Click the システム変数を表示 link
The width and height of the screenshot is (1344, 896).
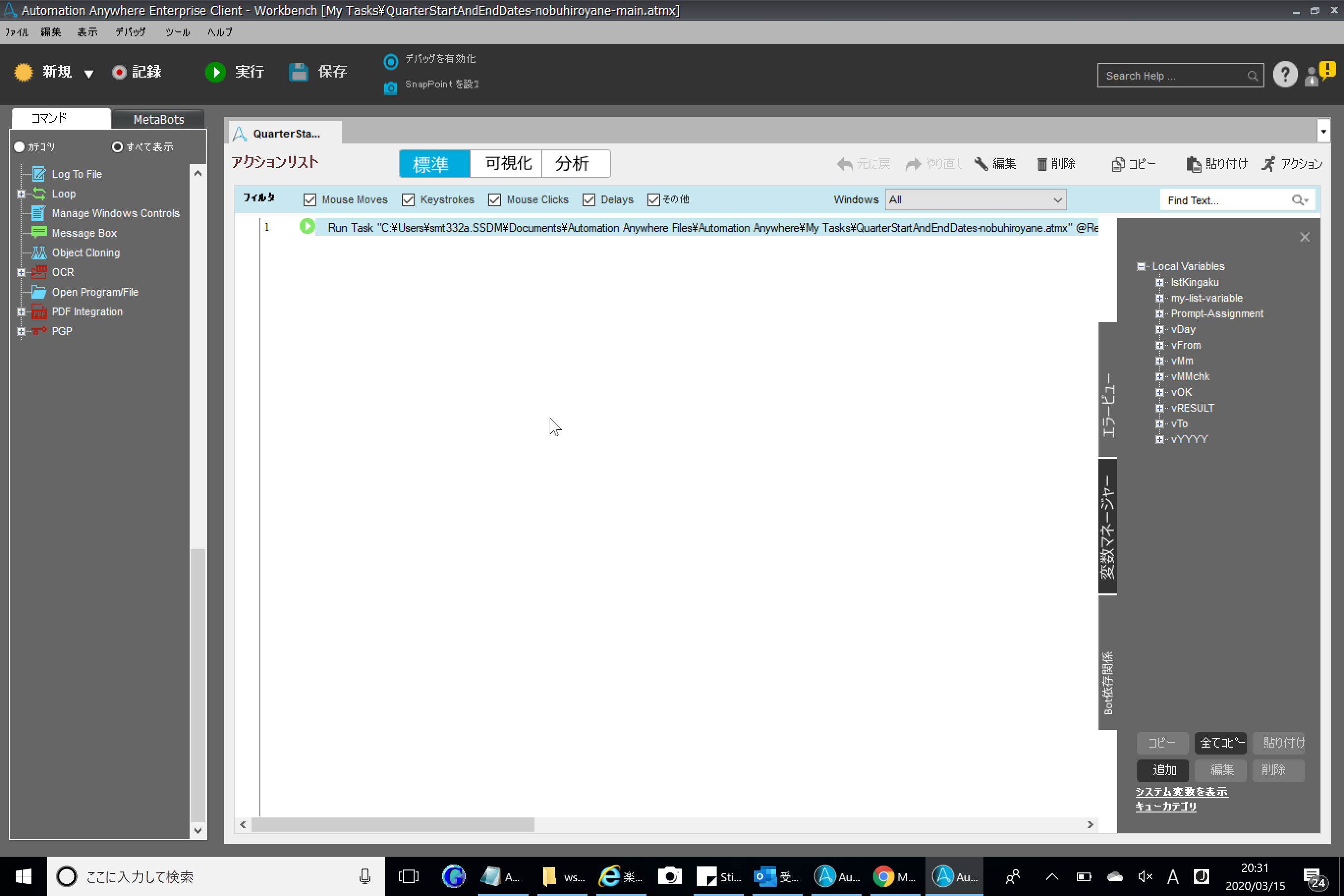click(x=1181, y=791)
